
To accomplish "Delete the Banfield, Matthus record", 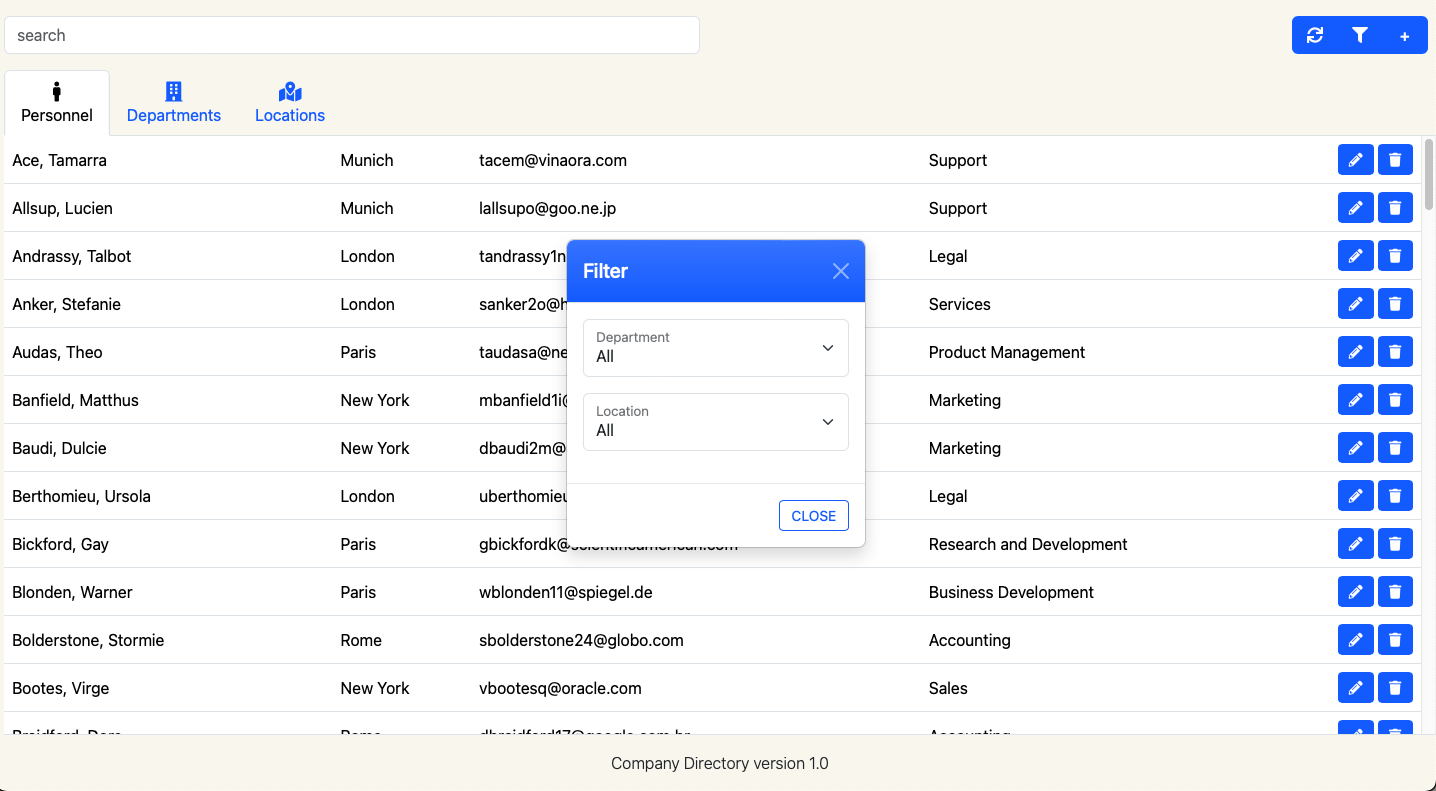I will coord(1395,400).
